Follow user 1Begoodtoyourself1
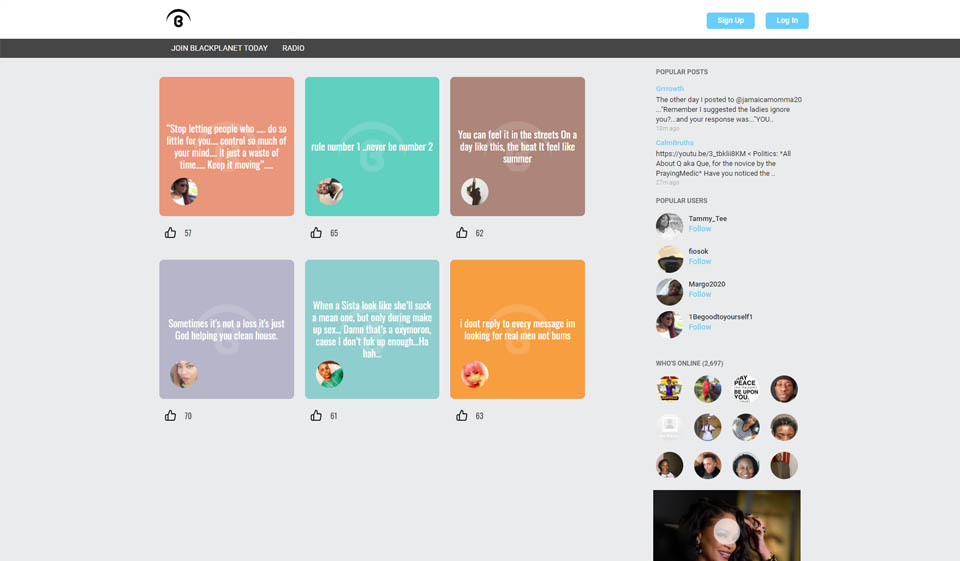 (x=700, y=327)
